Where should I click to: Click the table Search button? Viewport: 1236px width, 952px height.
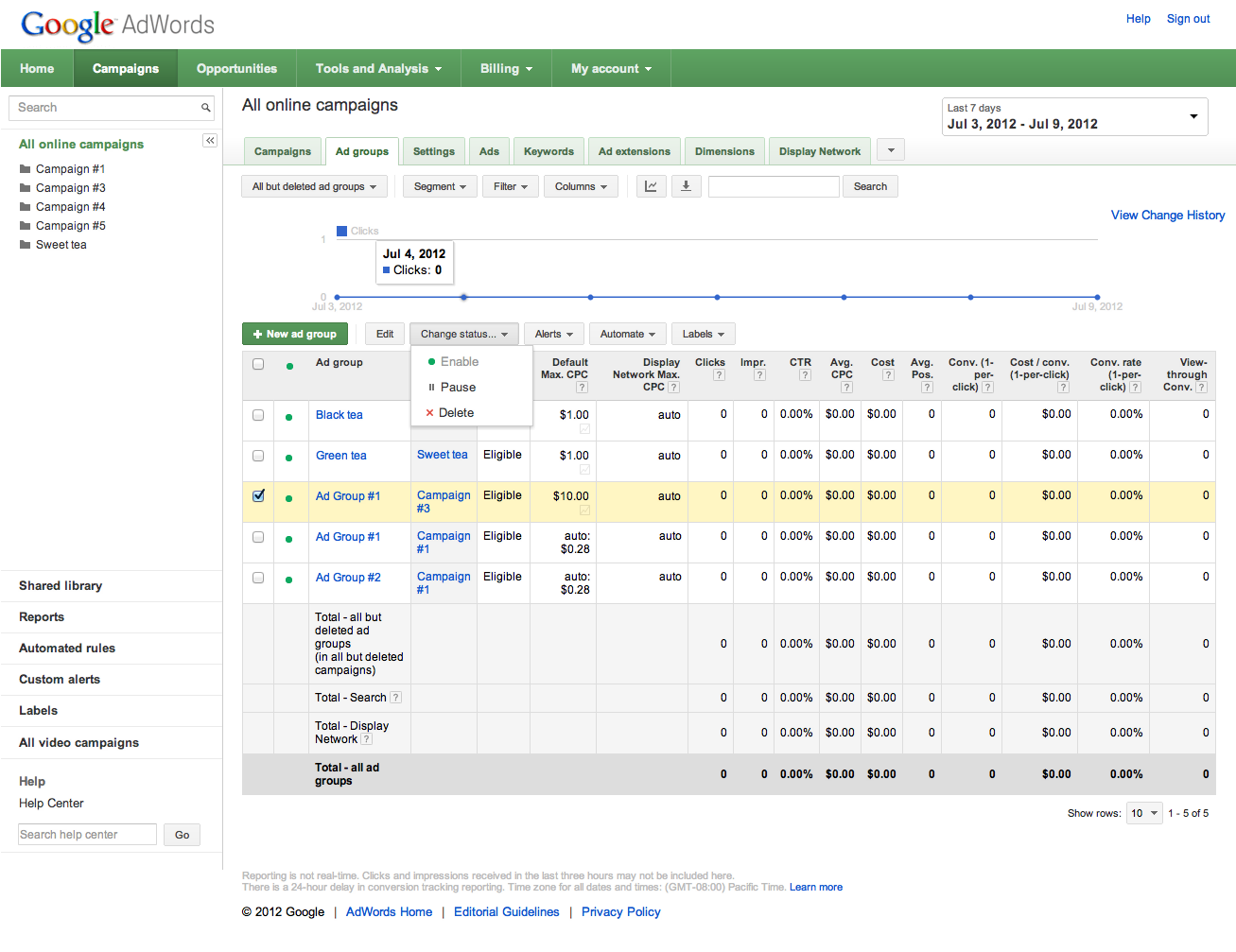click(x=870, y=186)
